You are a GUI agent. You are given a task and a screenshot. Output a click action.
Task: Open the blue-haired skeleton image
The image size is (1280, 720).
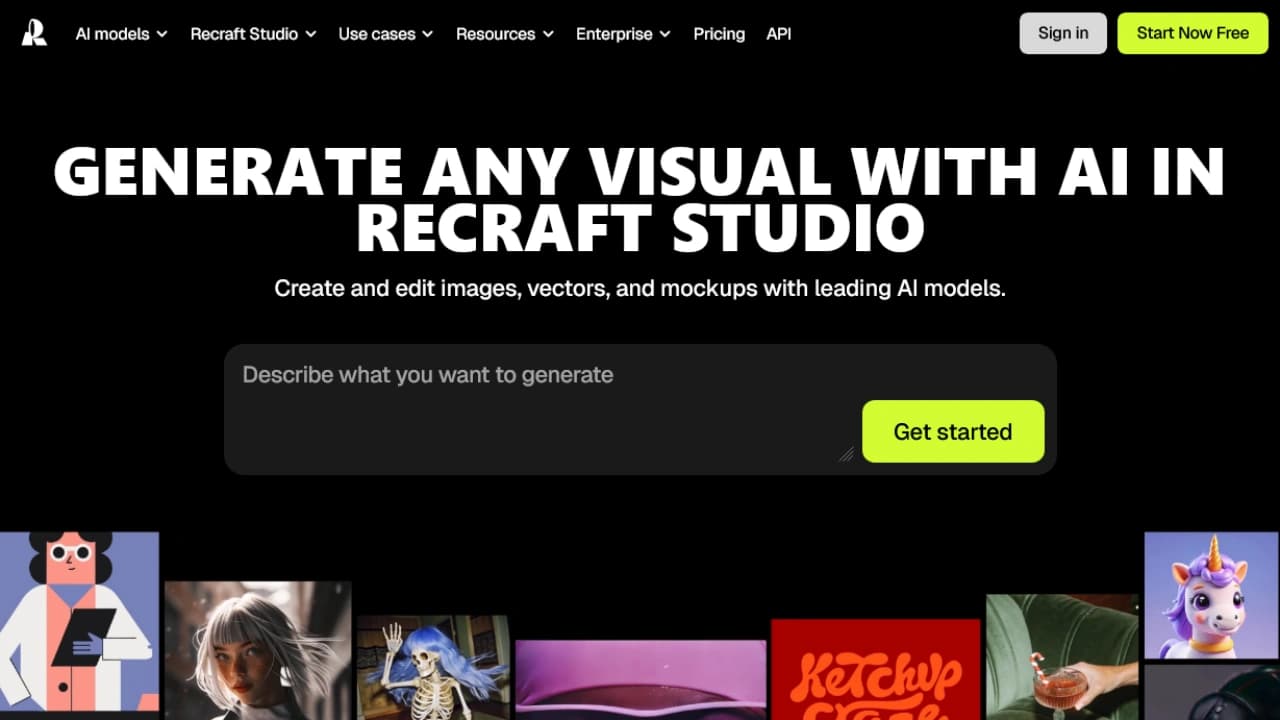[x=432, y=667]
